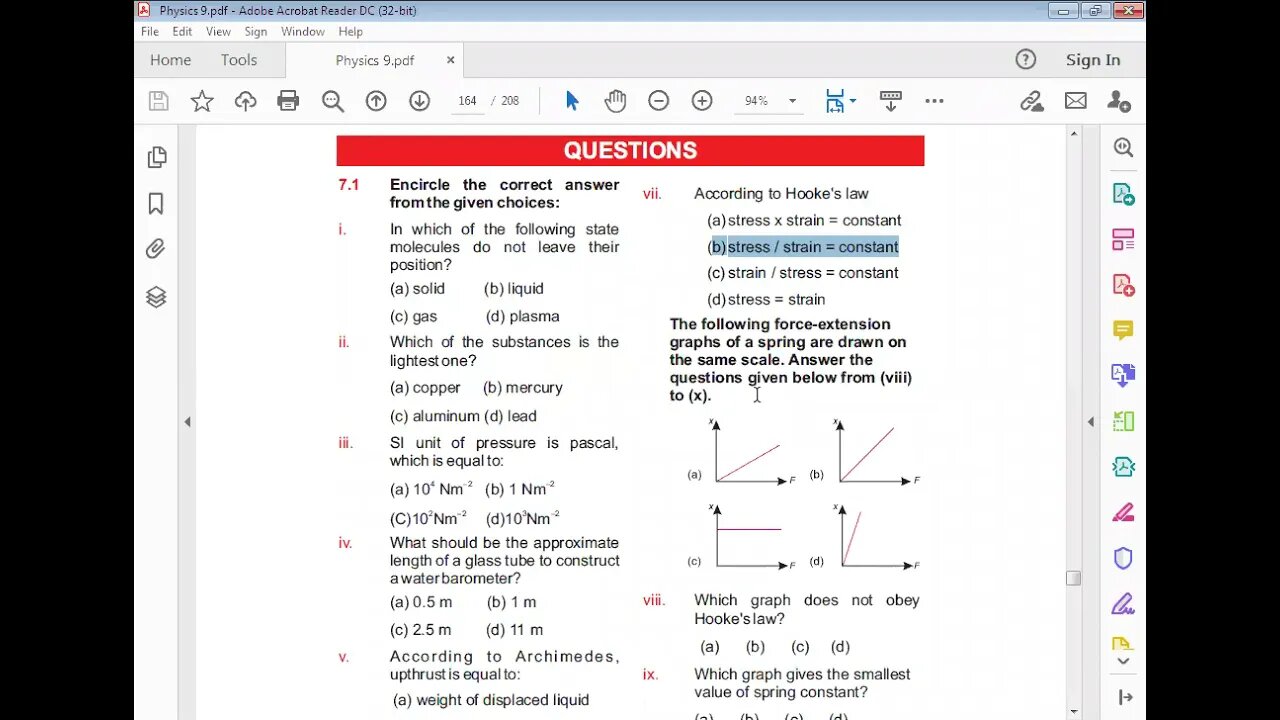Image resolution: width=1280 pixels, height=720 pixels.
Task: Share with others person icon
Action: 1119,101
